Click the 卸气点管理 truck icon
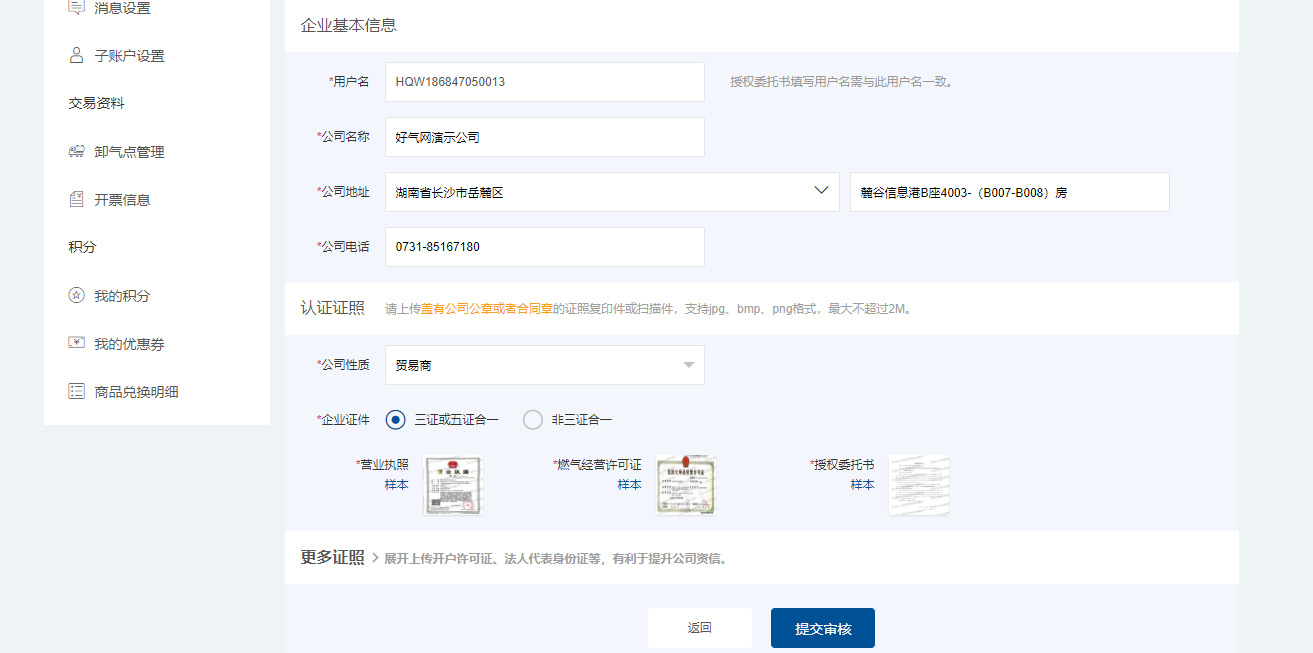 pos(76,151)
